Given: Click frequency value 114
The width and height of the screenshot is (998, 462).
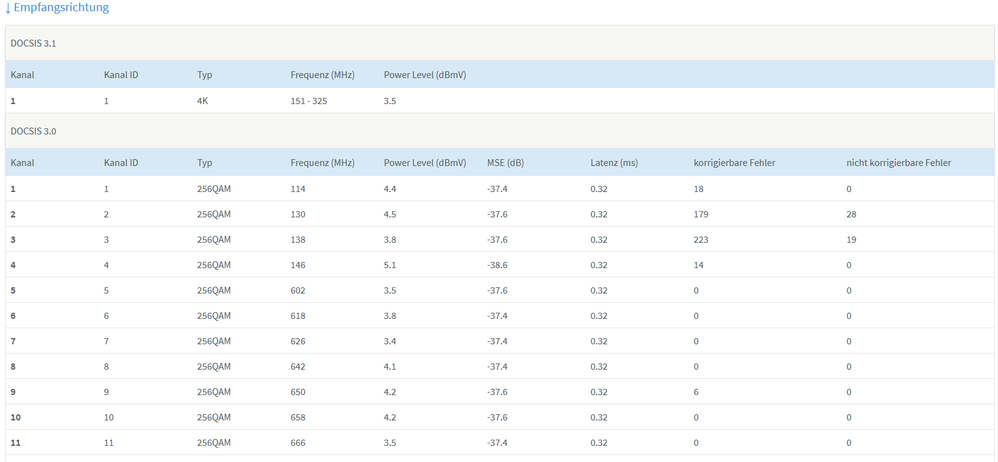Looking at the screenshot, I should tap(297, 189).
